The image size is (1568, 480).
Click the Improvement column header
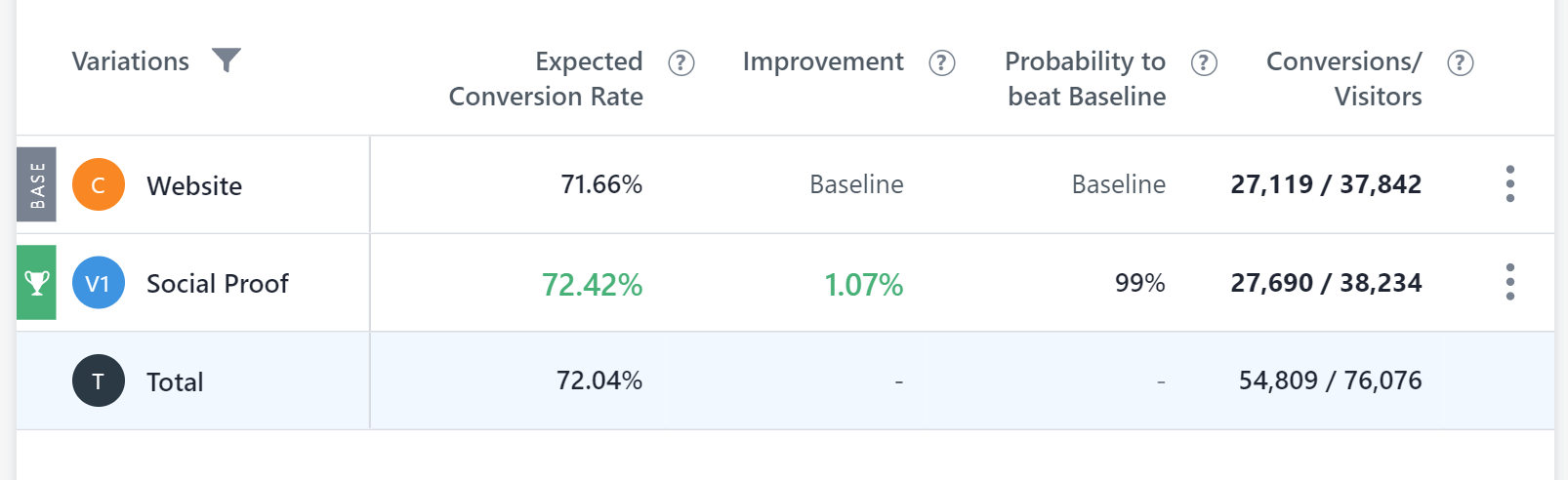point(823,61)
